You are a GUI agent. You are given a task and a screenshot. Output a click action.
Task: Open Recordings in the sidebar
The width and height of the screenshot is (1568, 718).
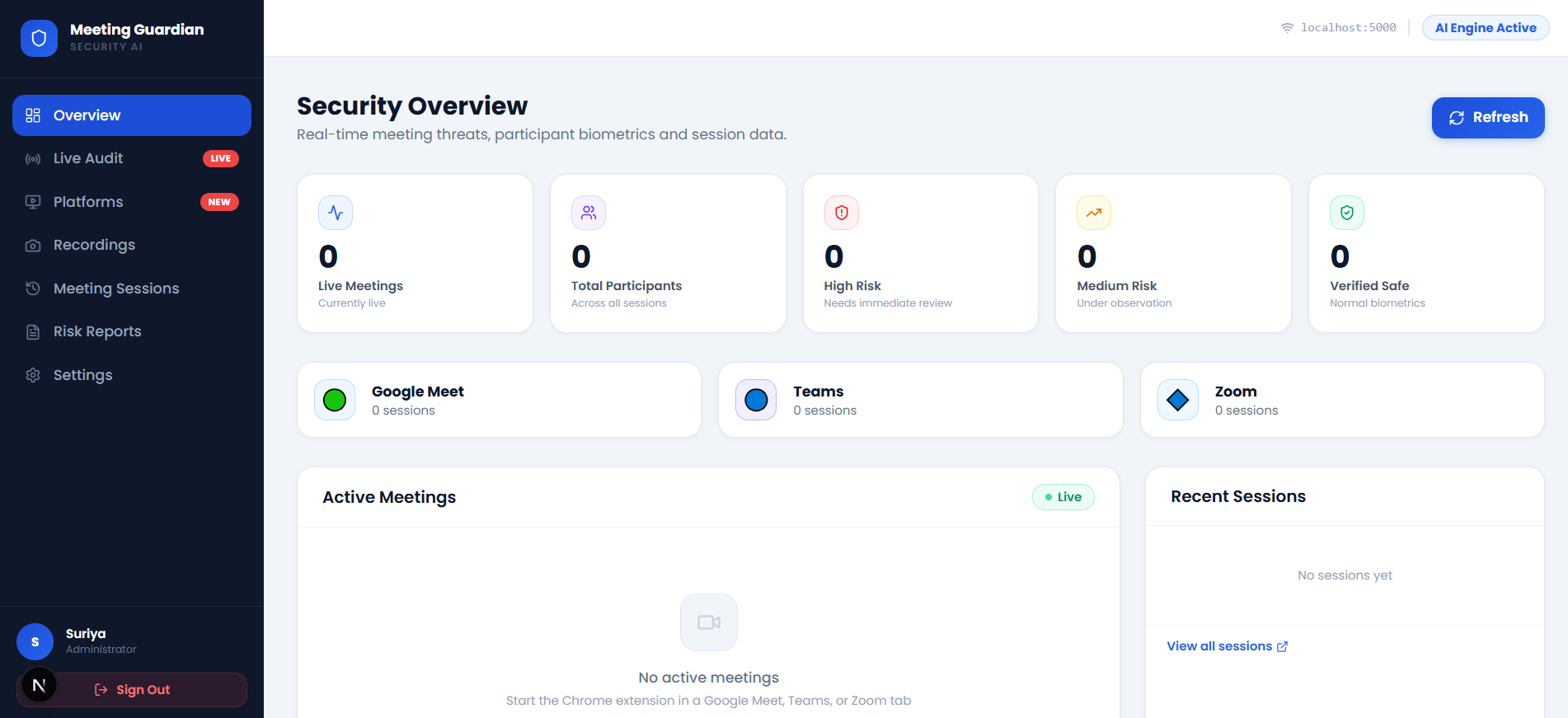132,245
